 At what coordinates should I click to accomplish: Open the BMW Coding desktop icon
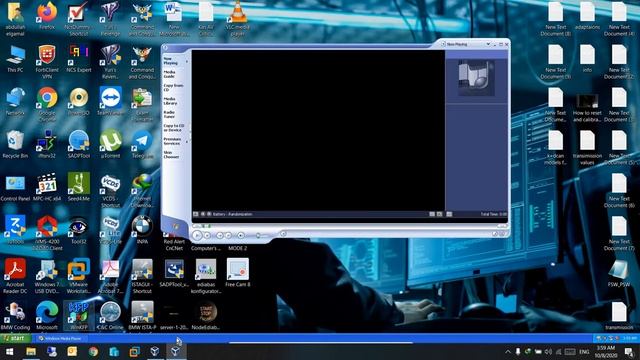click(x=15, y=316)
